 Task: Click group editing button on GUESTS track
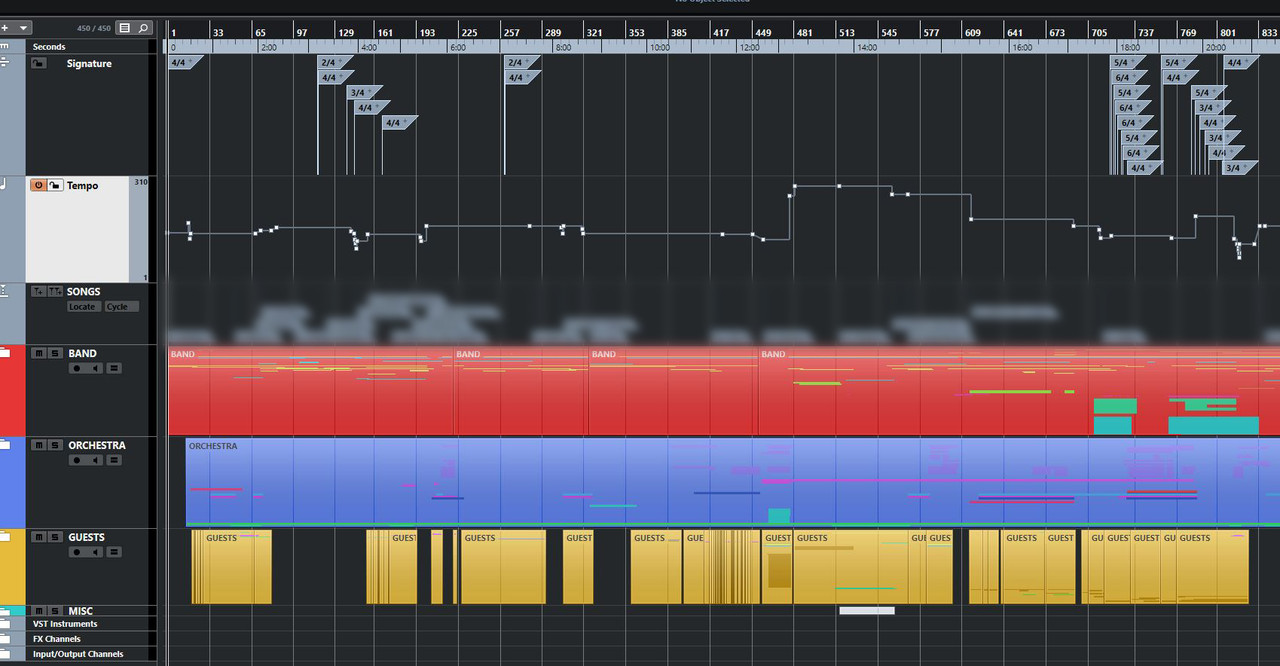pyautogui.click(x=114, y=552)
